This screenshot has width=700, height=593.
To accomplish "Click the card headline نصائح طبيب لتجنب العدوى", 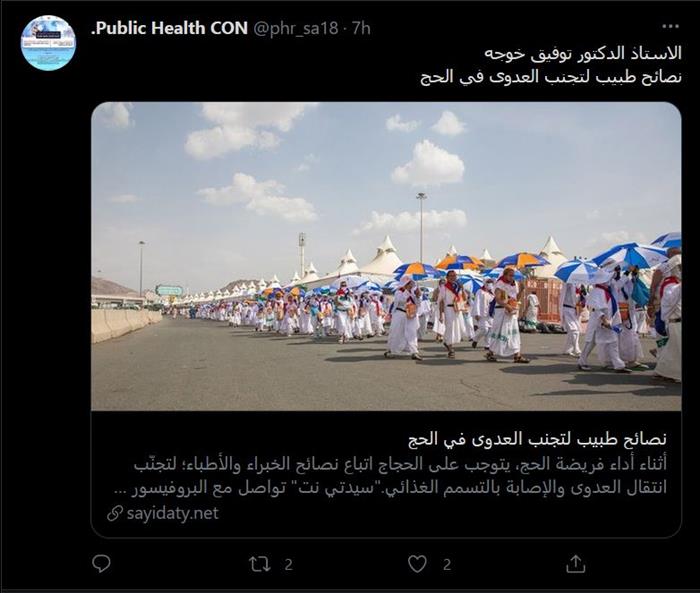I will click(538, 439).
